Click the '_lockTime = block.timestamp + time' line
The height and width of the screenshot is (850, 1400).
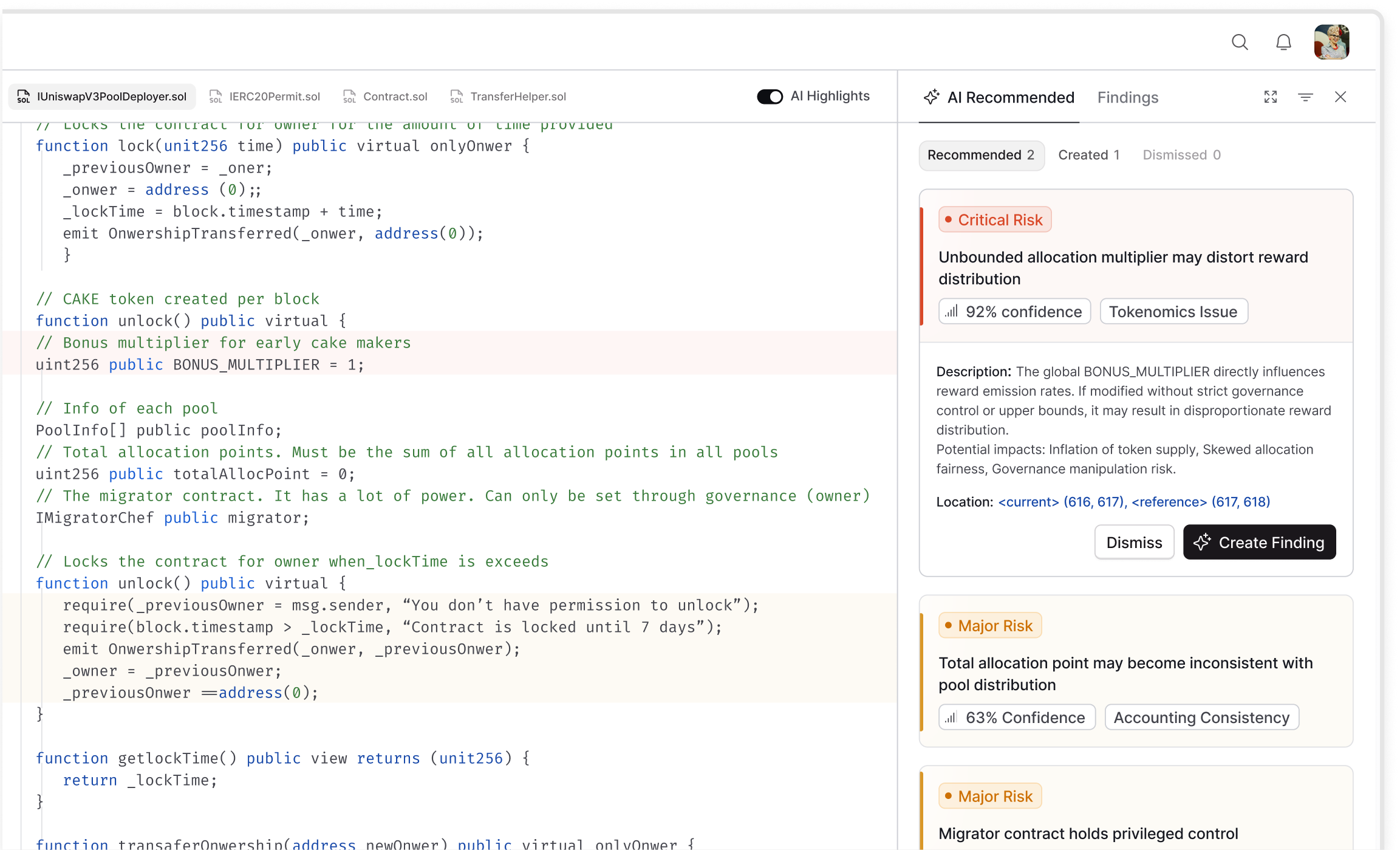(x=222, y=211)
